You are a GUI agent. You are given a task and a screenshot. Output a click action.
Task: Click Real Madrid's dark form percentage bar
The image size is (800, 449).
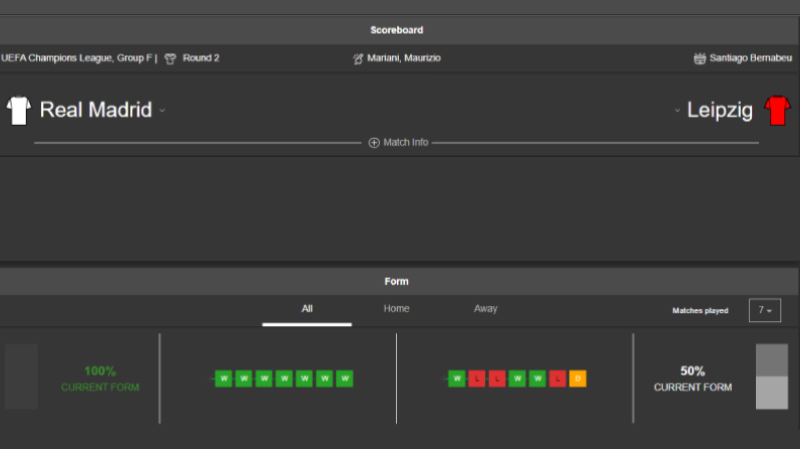point(21,377)
